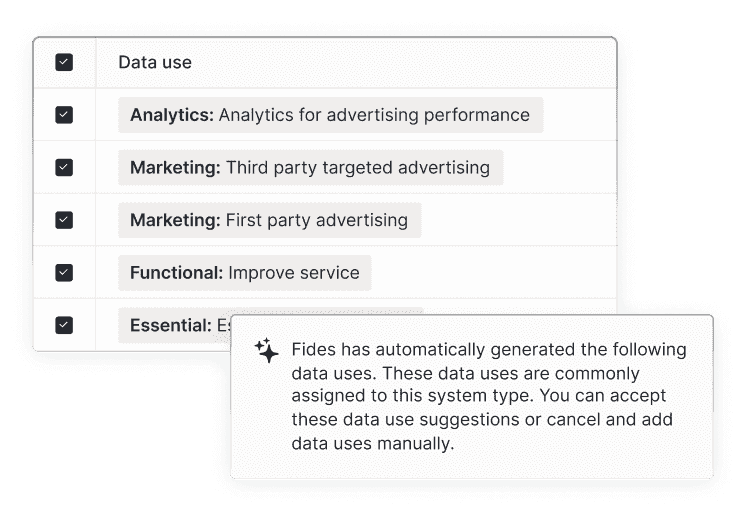This screenshot has width=750, height=526.
Task: Toggle the Functional Improve service checkbox
Action: (64, 273)
